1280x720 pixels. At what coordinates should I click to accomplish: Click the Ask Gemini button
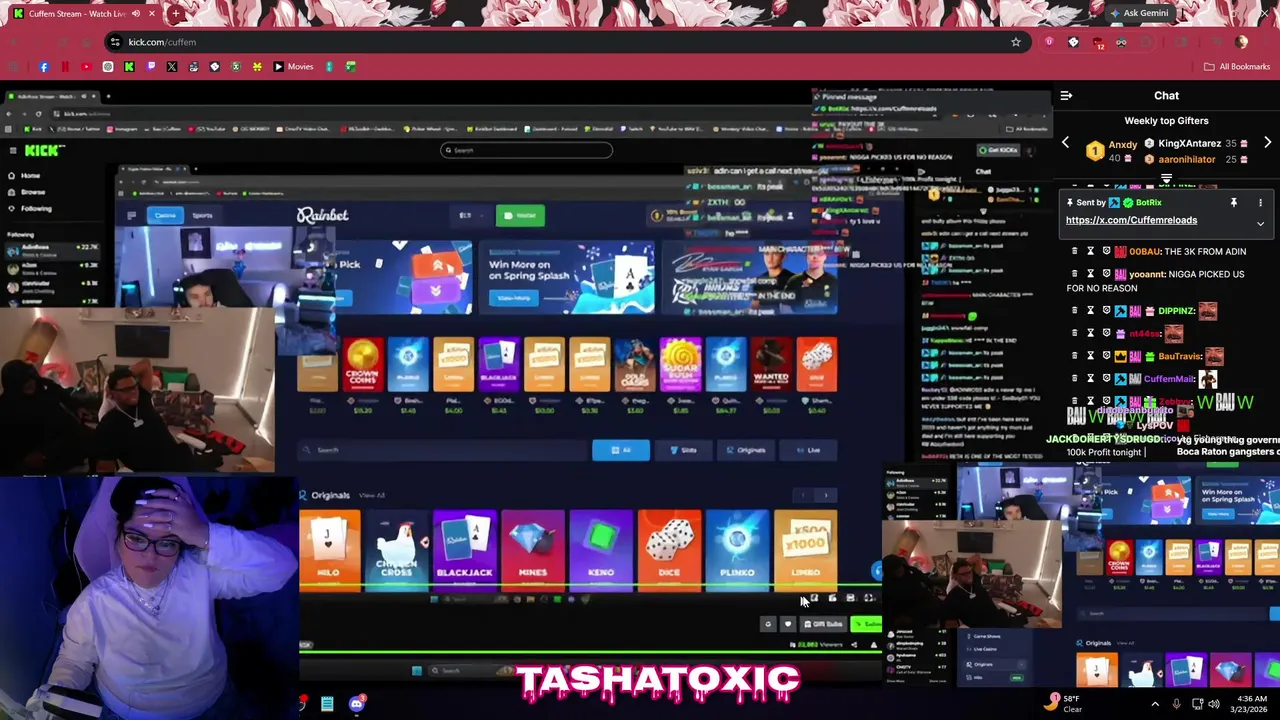(1138, 14)
